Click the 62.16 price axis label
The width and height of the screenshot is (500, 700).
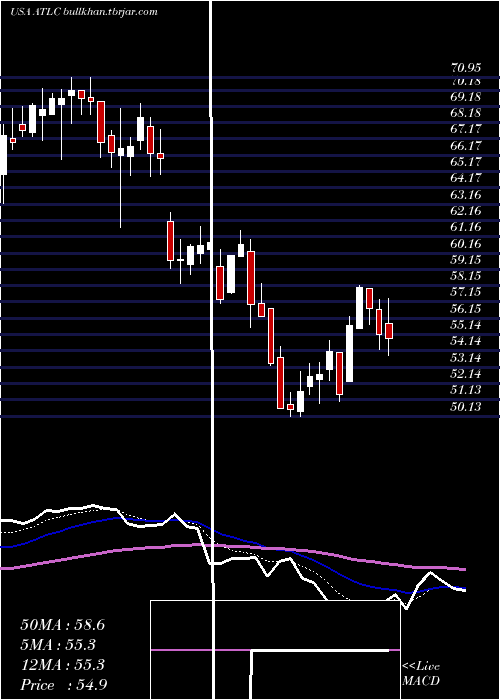click(x=466, y=211)
